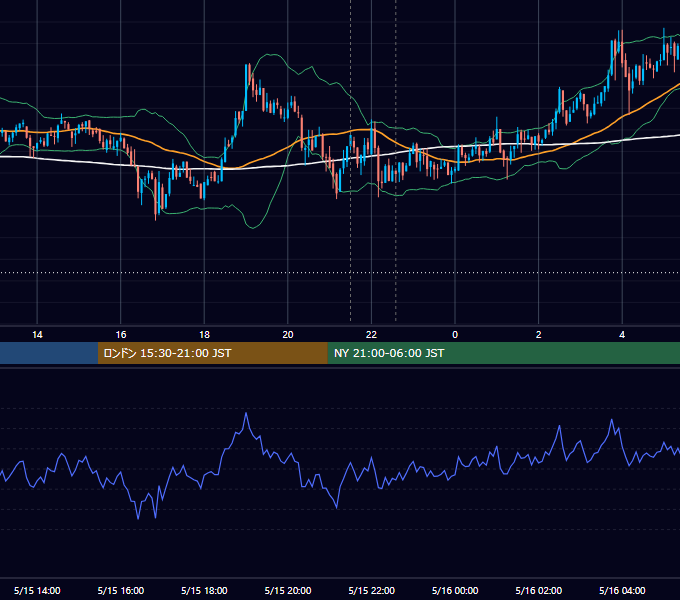The width and height of the screenshot is (680, 600).
Task: Click the '5/15 20:00' date label
Action: (x=288, y=590)
